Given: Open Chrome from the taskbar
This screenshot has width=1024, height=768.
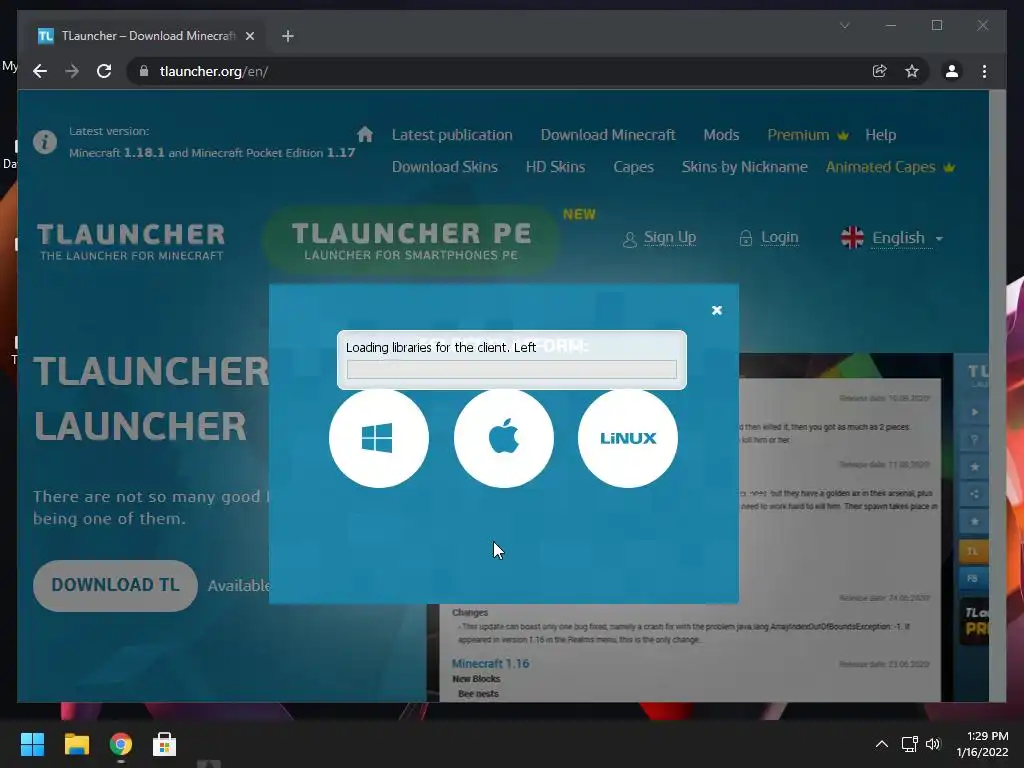Looking at the screenshot, I should click(120, 744).
